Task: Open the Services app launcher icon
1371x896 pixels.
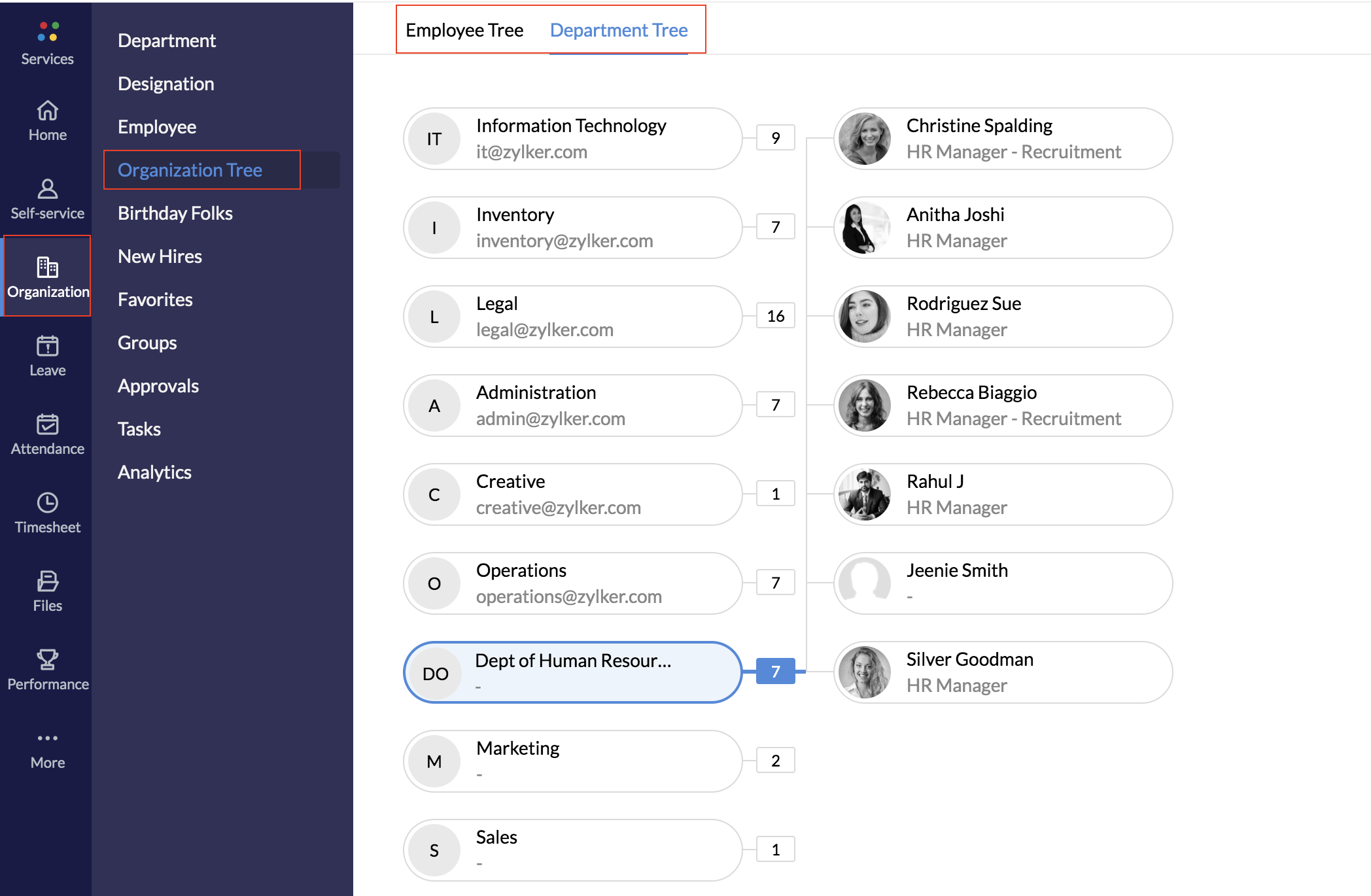Action: (x=48, y=31)
